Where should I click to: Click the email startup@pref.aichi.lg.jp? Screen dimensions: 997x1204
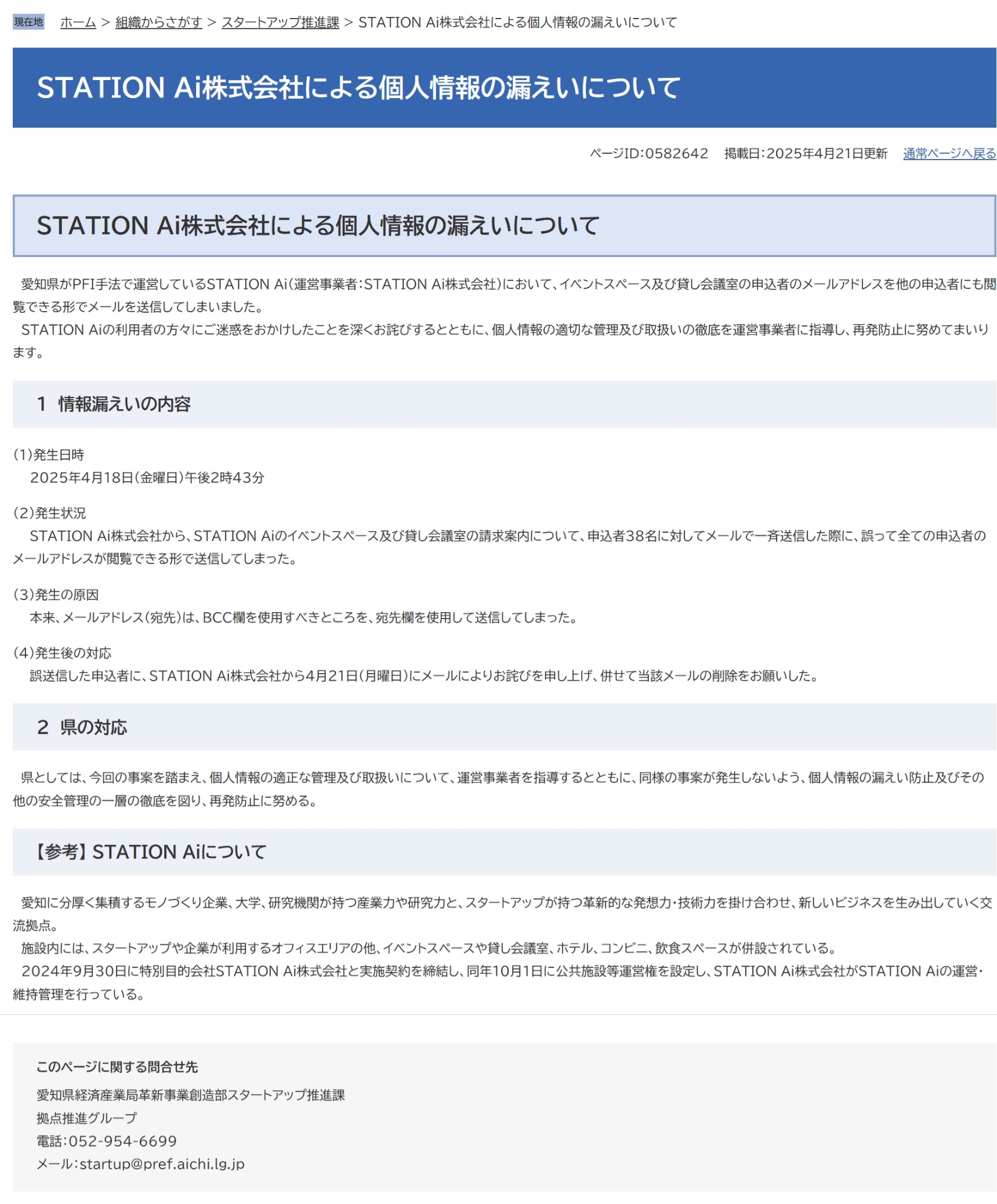[162, 1163]
